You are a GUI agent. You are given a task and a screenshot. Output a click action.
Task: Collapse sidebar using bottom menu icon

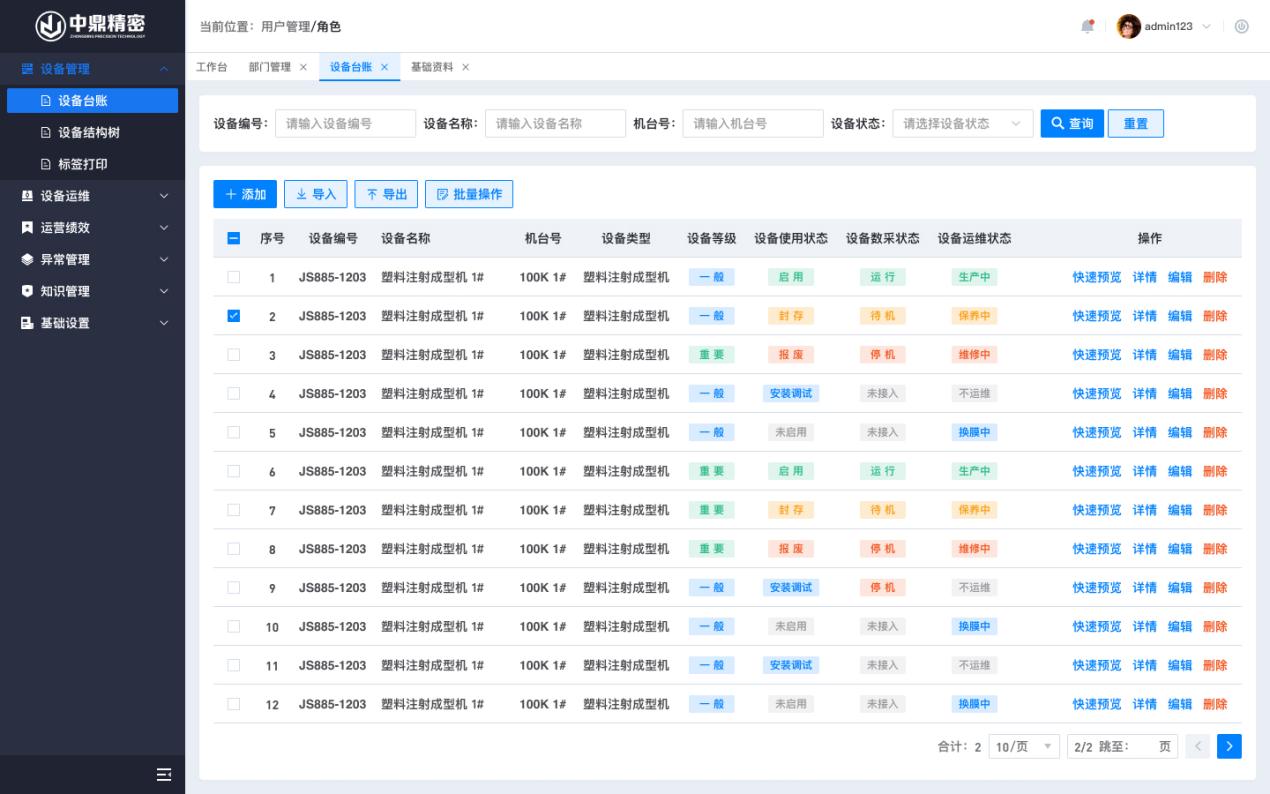point(164,774)
